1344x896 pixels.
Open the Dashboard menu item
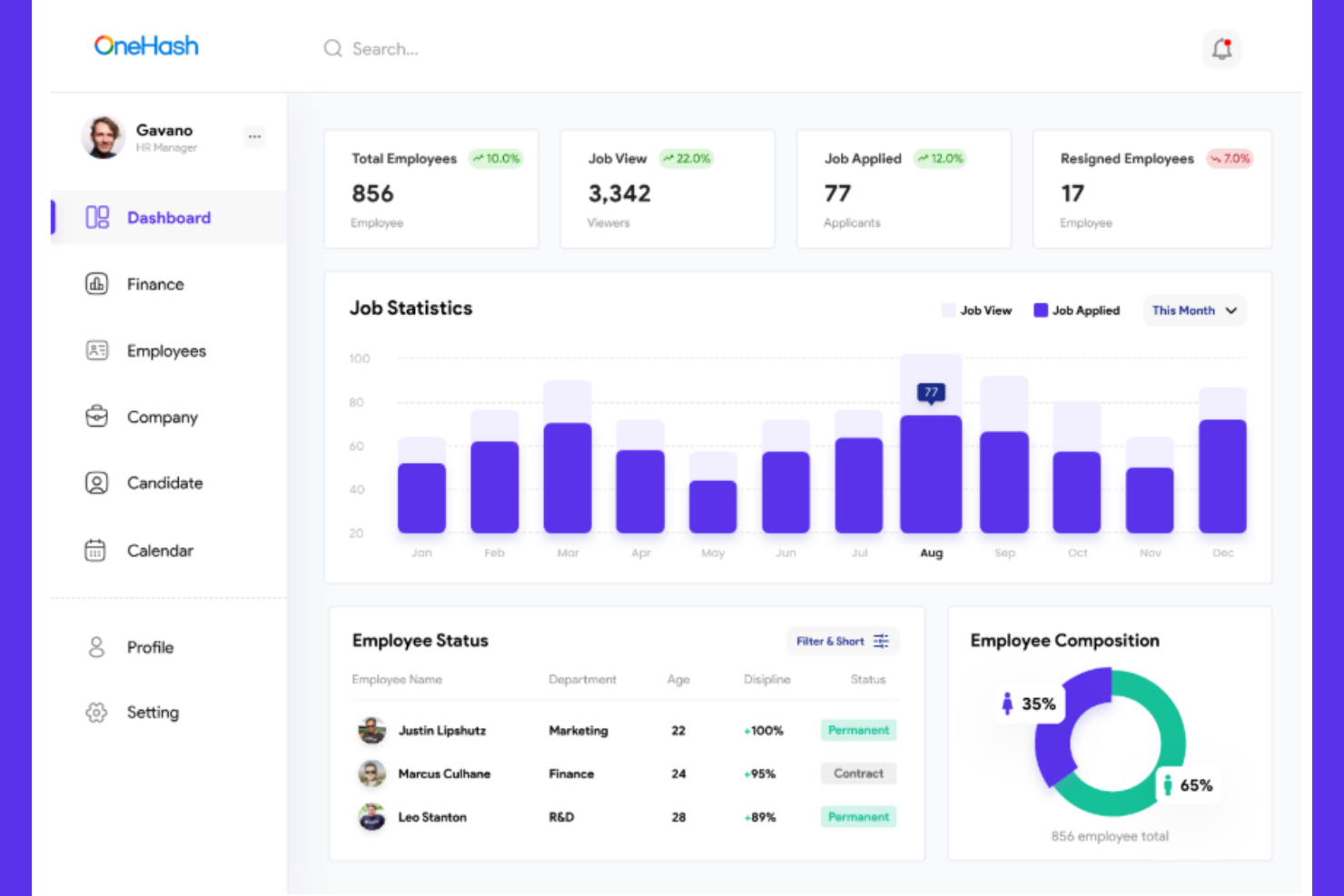169,217
